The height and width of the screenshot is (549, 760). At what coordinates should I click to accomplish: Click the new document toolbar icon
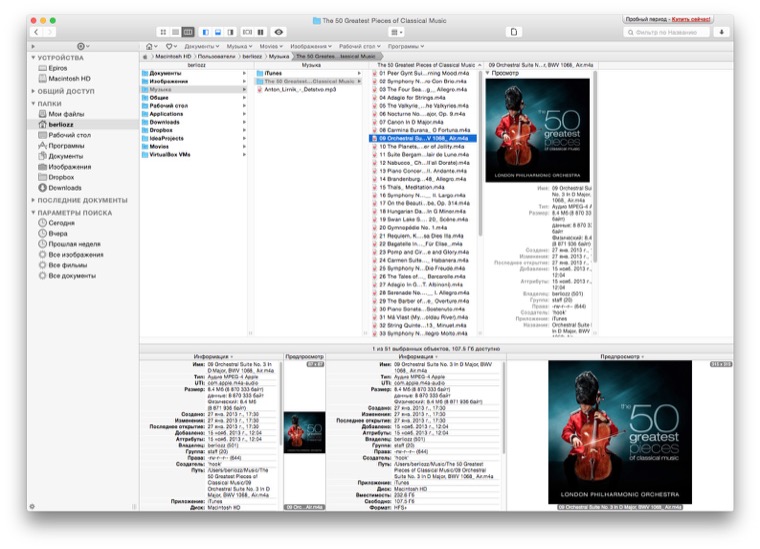[514, 32]
